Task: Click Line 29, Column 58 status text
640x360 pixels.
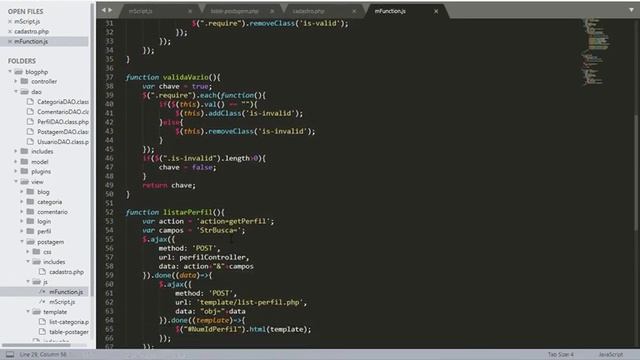Action: pyautogui.click(x=43, y=355)
